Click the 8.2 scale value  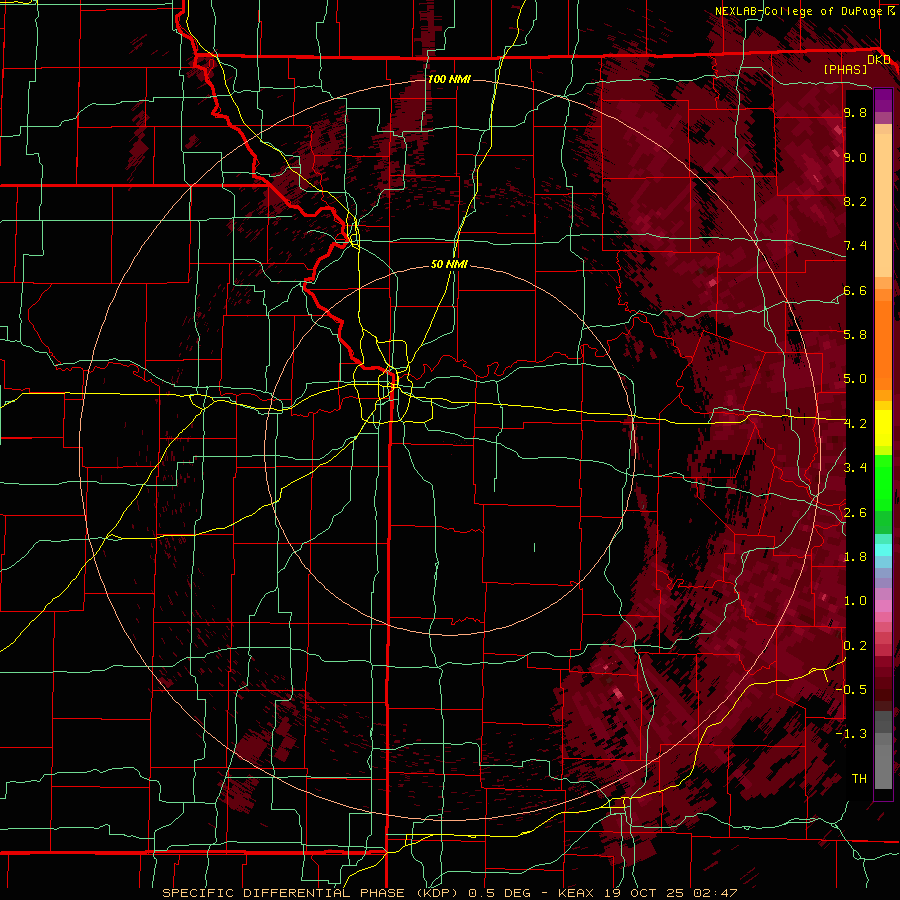[x=855, y=201]
